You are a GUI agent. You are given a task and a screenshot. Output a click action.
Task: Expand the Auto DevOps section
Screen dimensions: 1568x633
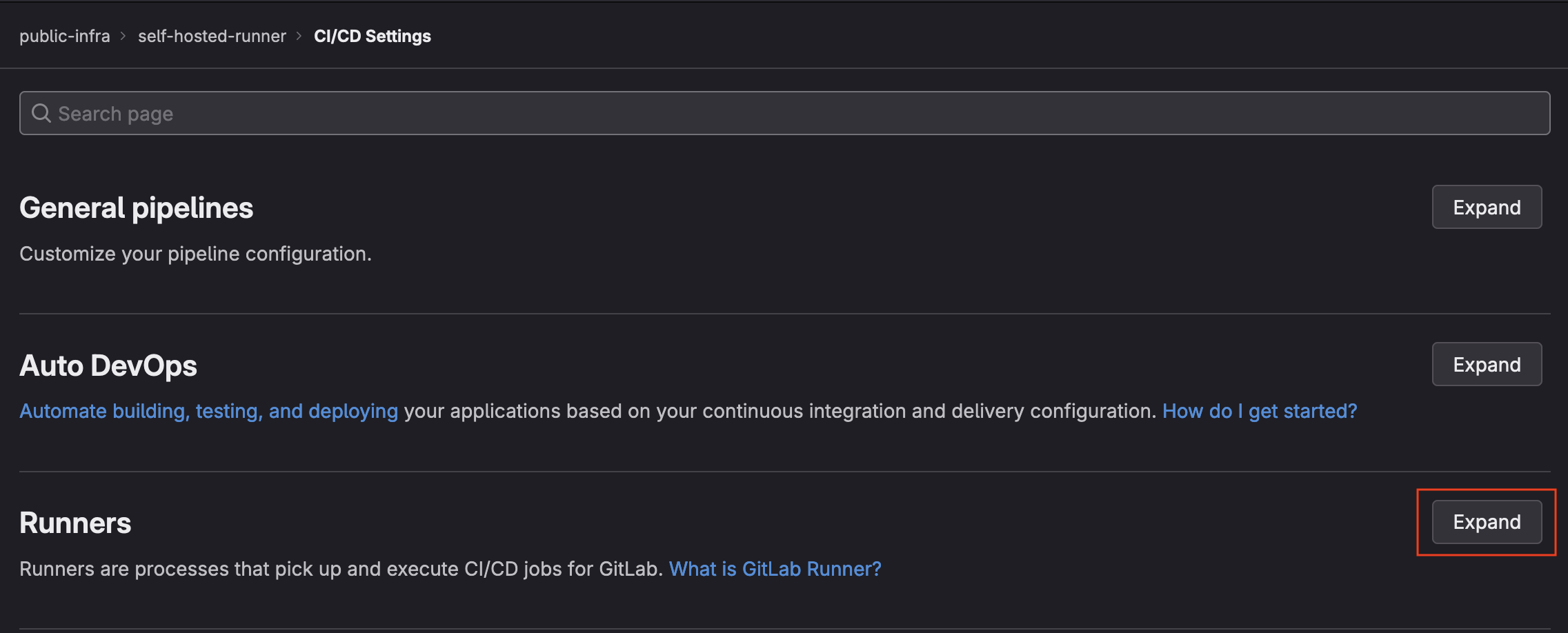(x=1487, y=364)
